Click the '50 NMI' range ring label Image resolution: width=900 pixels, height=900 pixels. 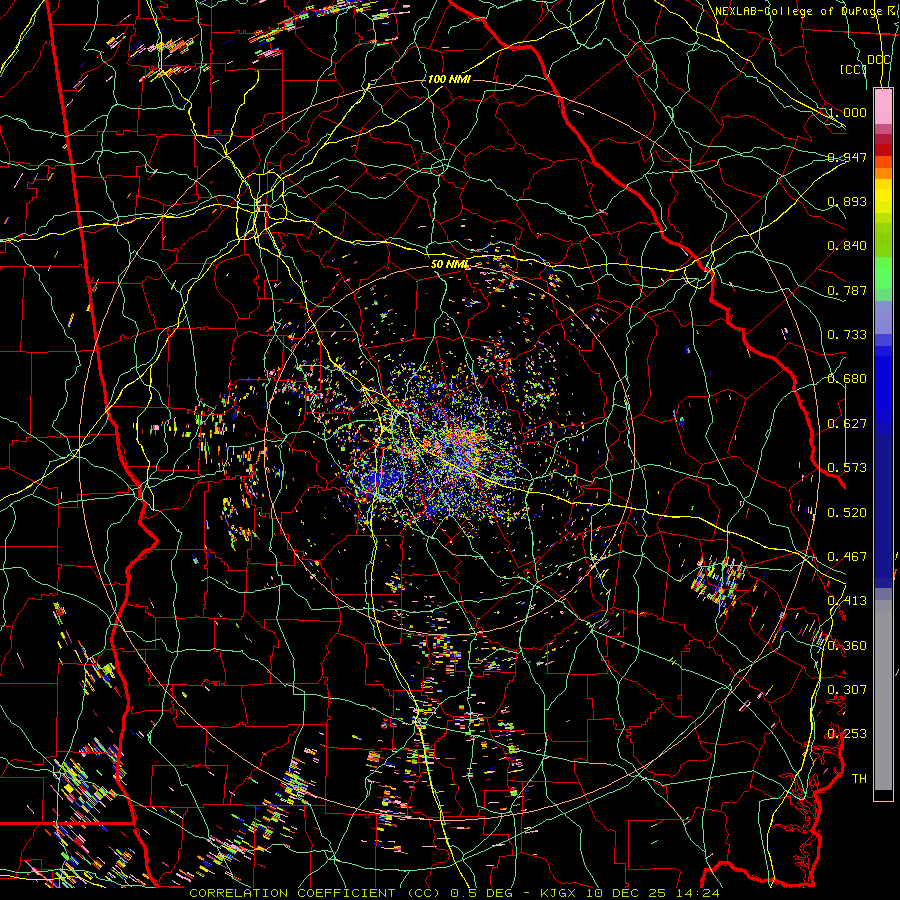tap(449, 264)
